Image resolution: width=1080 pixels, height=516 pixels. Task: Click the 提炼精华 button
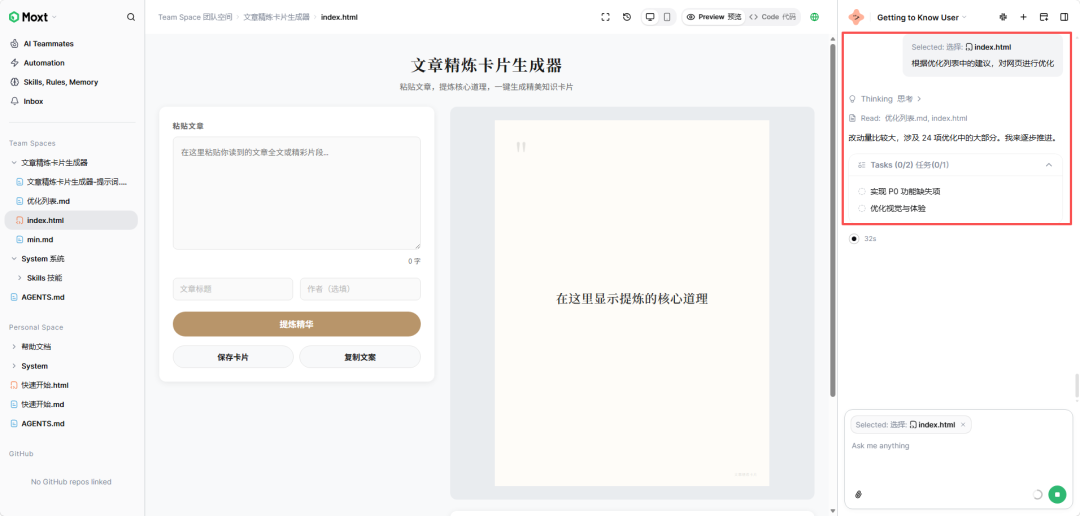[297, 324]
